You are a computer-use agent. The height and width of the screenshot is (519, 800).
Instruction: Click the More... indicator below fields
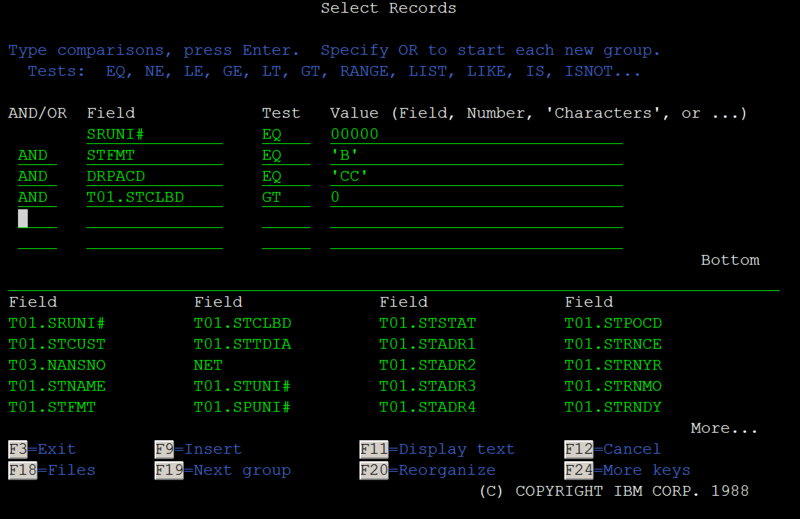tap(724, 428)
